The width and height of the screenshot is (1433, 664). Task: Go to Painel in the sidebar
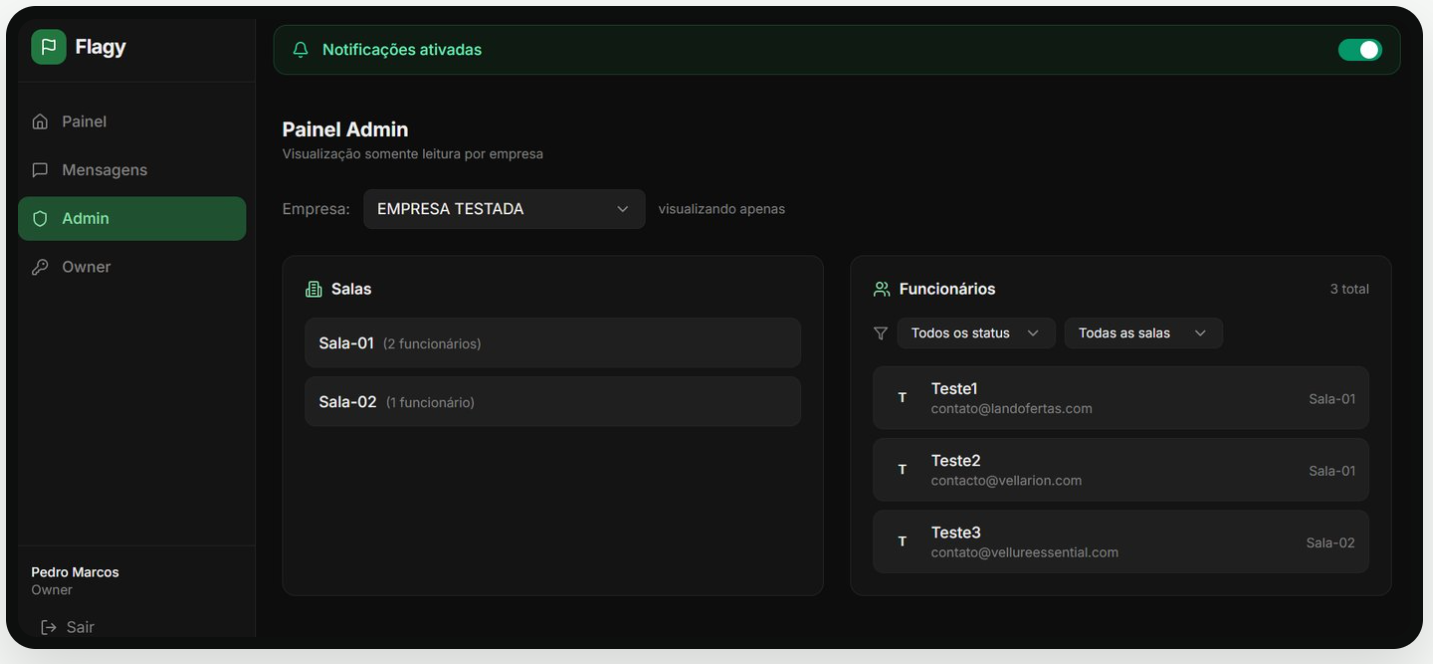pyautogui.click(x=132, y=122)
